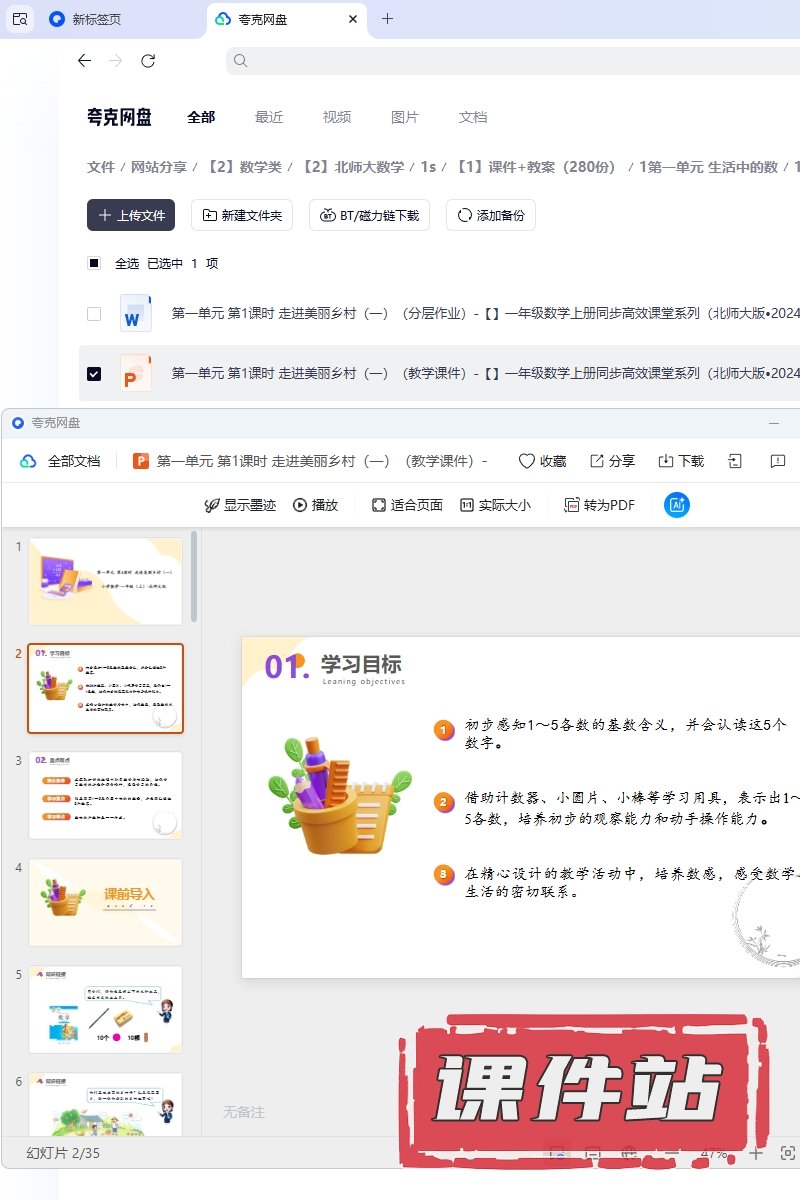Click the zoom in plus button

756,1153
